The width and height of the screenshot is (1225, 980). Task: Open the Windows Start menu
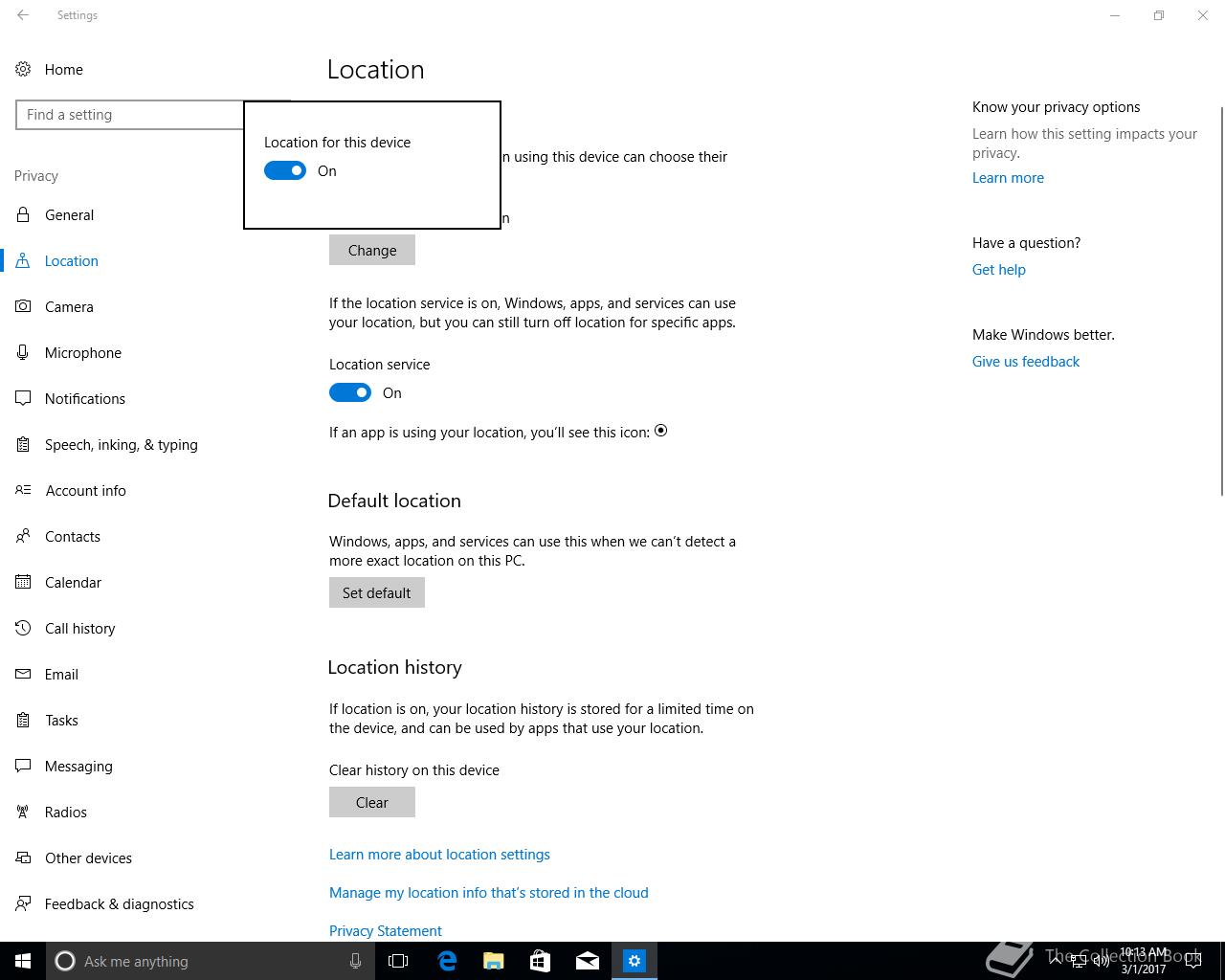click(23, 961)
